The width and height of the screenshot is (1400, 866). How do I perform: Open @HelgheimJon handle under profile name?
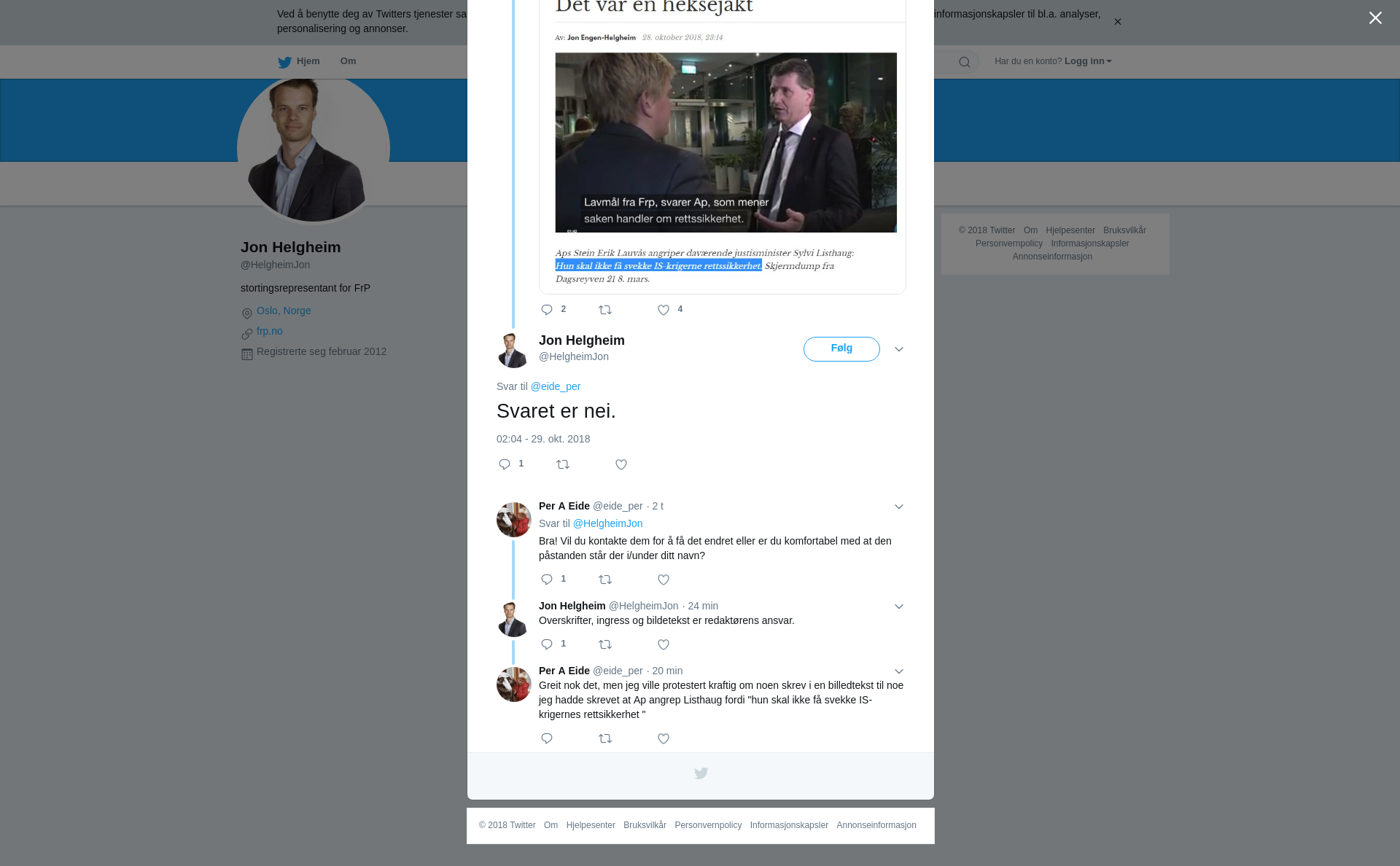tap(276, 265)
